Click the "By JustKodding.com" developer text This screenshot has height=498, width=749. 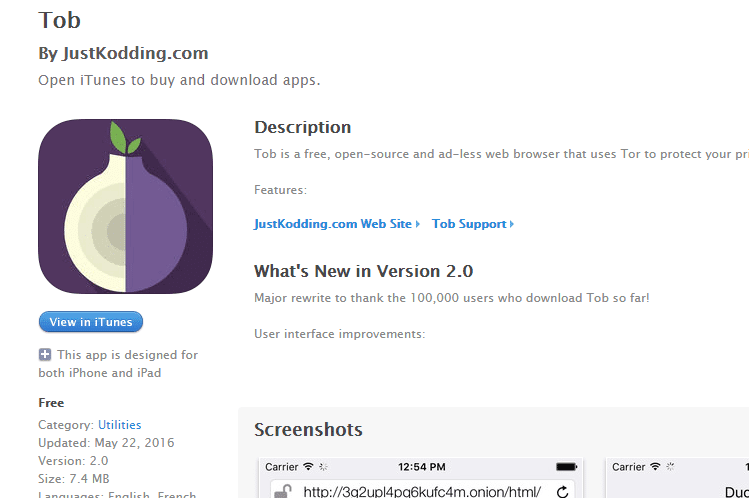coord(123,53)
